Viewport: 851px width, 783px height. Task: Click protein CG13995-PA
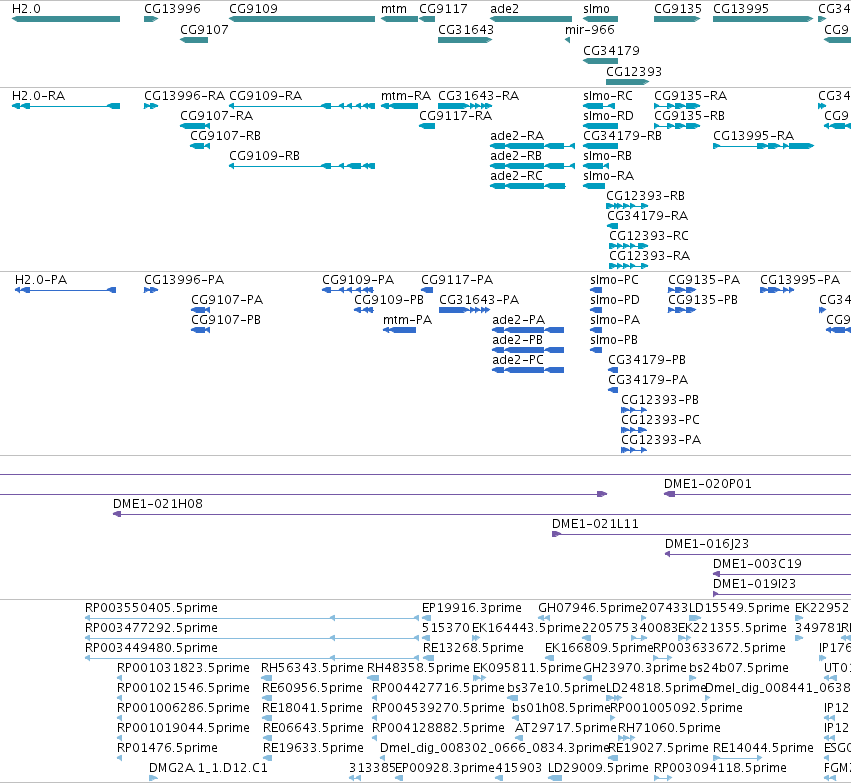point(777,290)
